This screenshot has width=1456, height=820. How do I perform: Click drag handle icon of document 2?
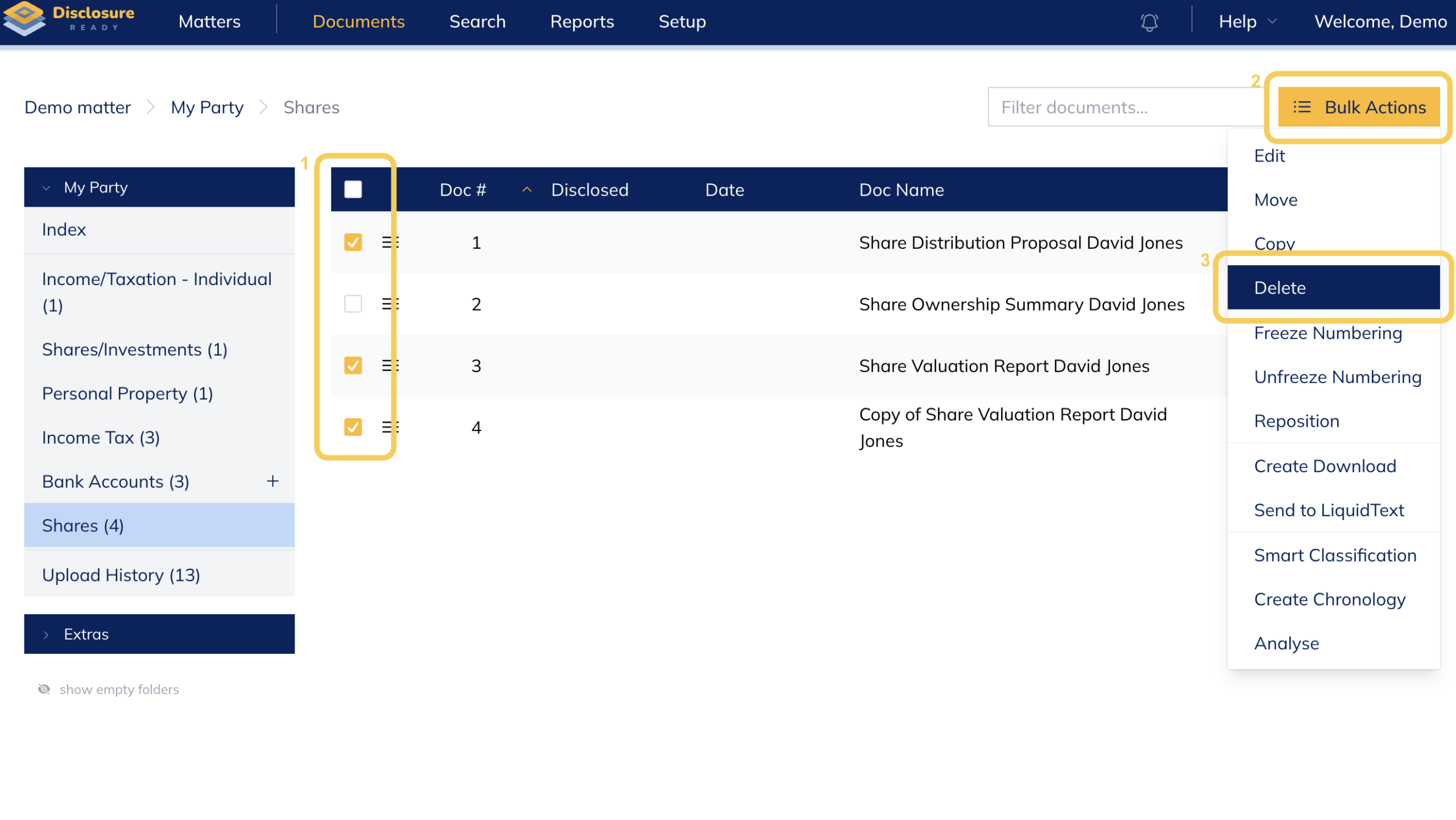[390, 304]
